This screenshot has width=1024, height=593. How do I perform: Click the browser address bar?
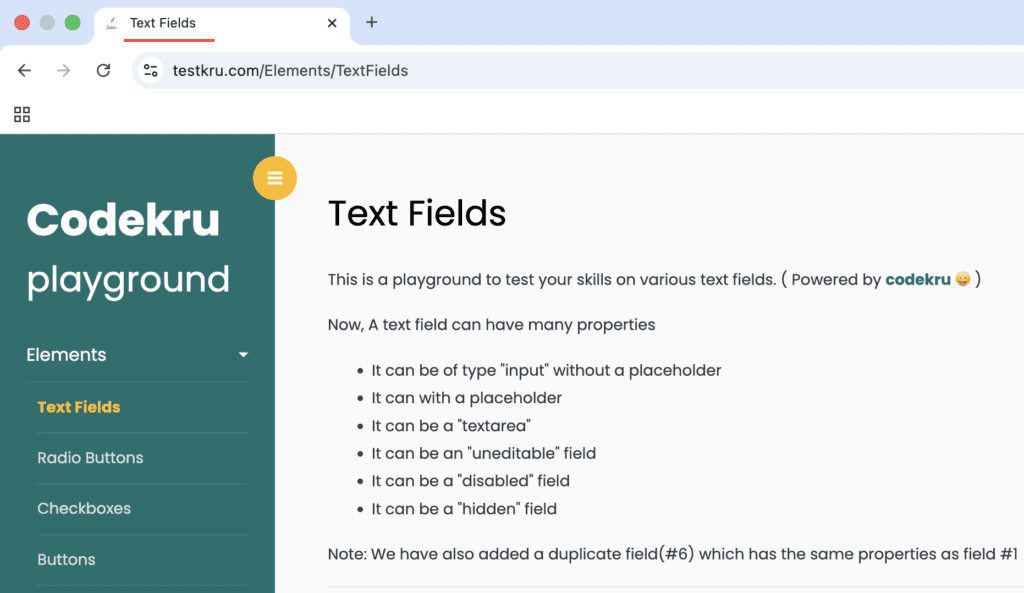(400, 71)
